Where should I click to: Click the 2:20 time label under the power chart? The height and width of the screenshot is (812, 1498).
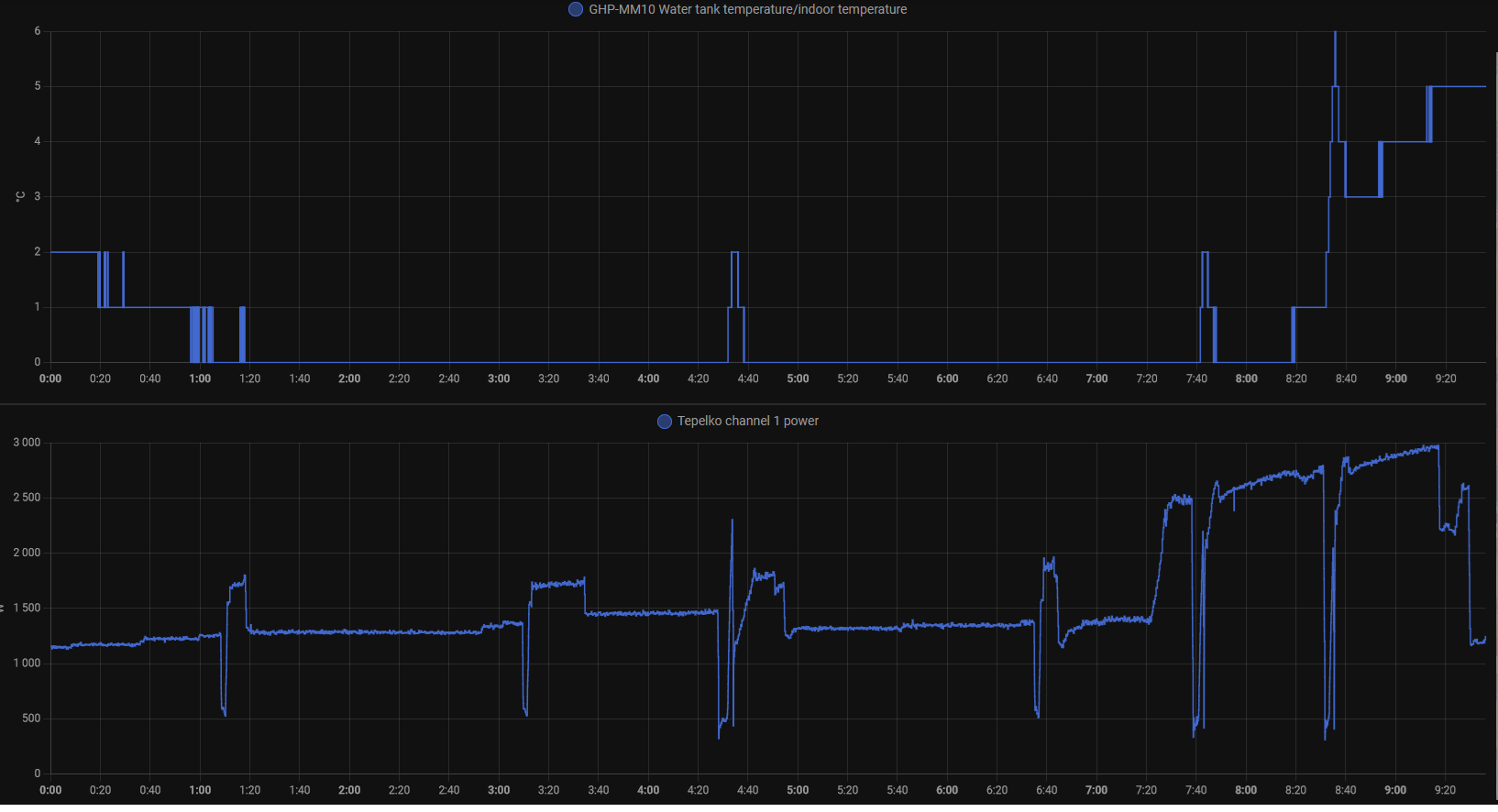coord(399,790)
